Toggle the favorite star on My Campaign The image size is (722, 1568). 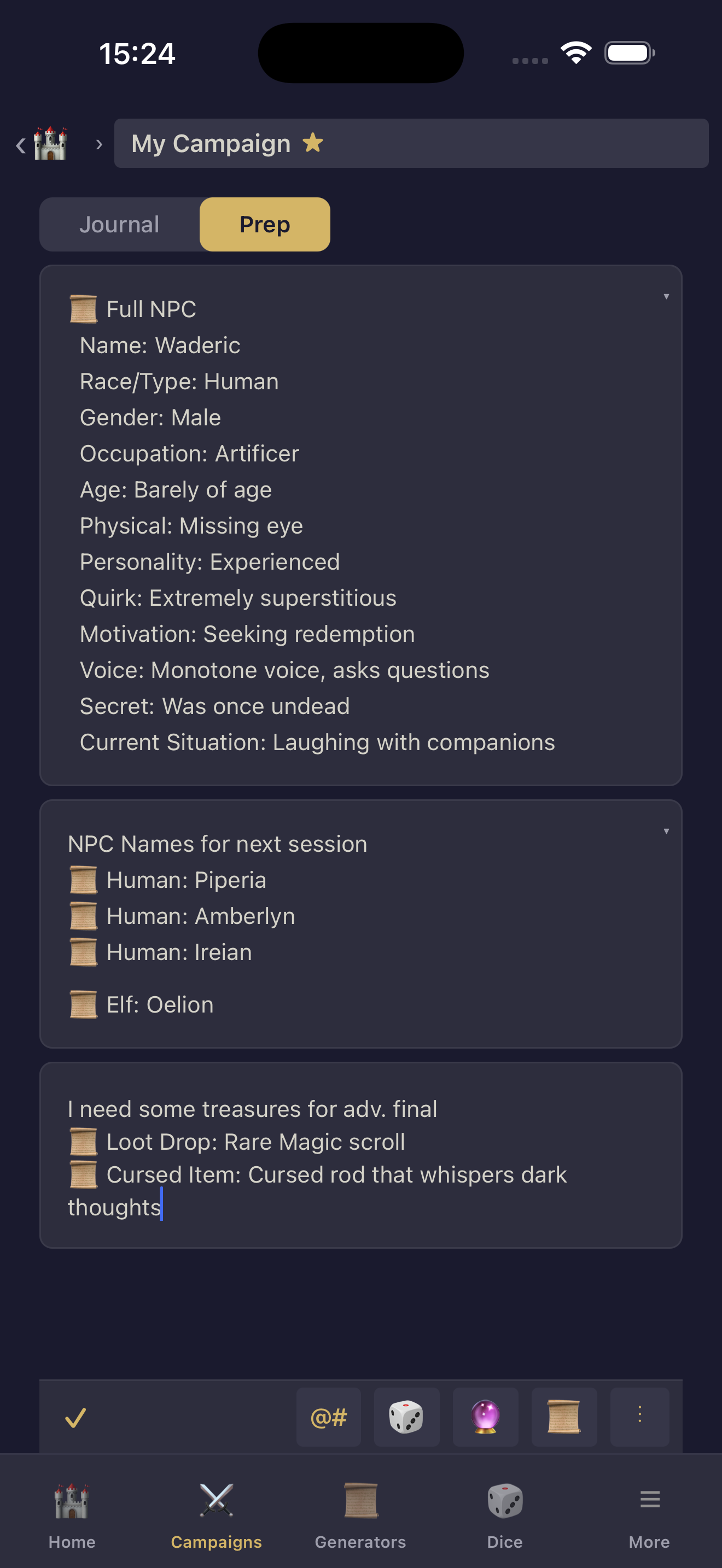(313, 143)
